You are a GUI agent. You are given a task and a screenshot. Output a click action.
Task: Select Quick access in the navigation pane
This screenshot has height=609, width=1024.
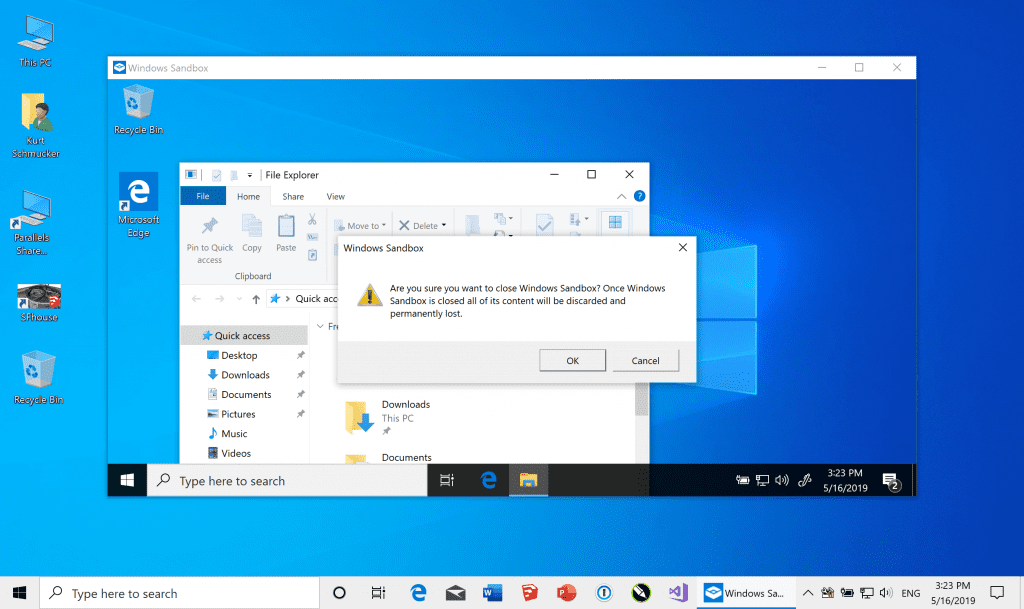(244, 336)
